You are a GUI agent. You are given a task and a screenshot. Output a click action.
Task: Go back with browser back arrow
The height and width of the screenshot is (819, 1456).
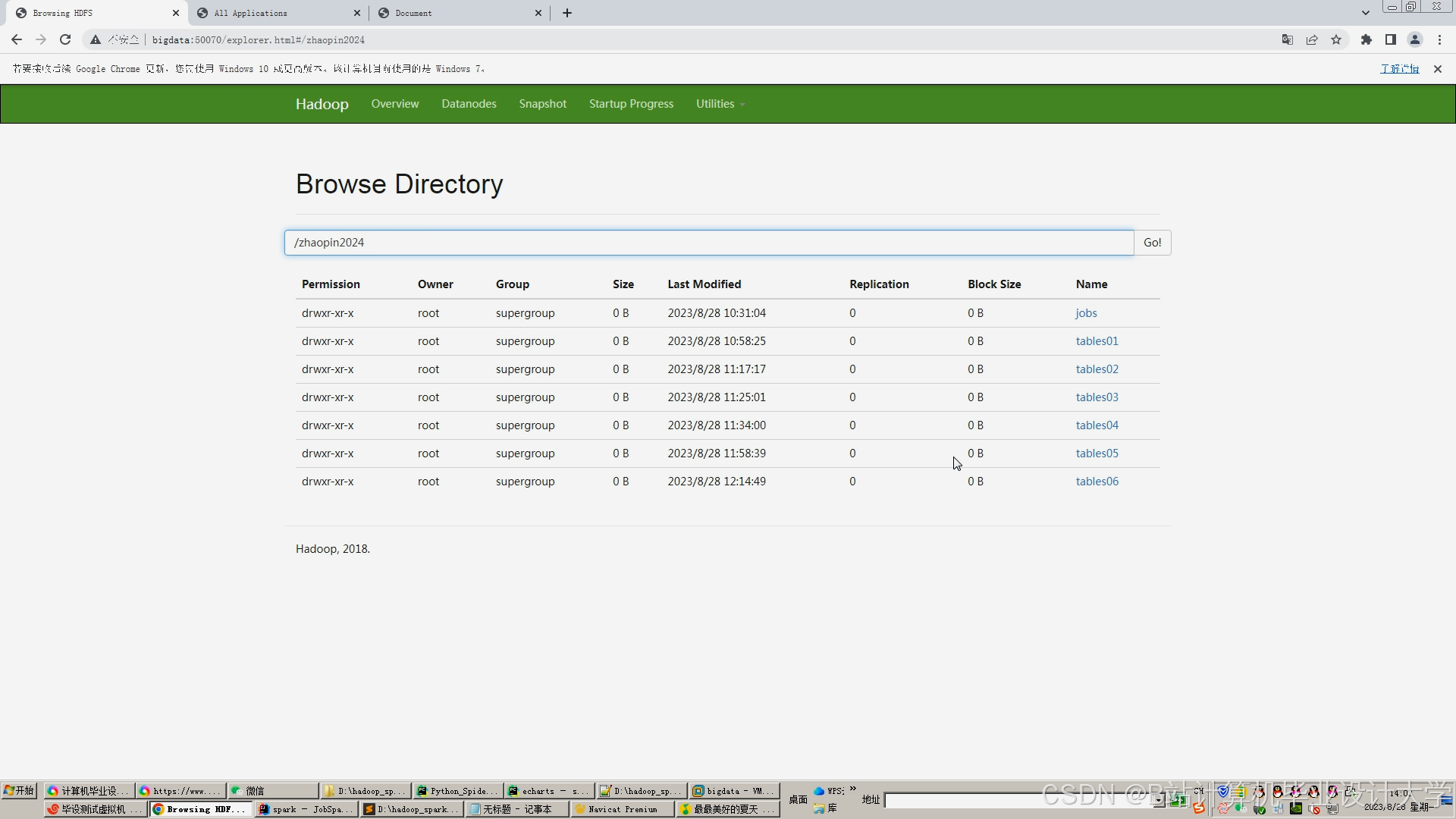coord(17,39)
